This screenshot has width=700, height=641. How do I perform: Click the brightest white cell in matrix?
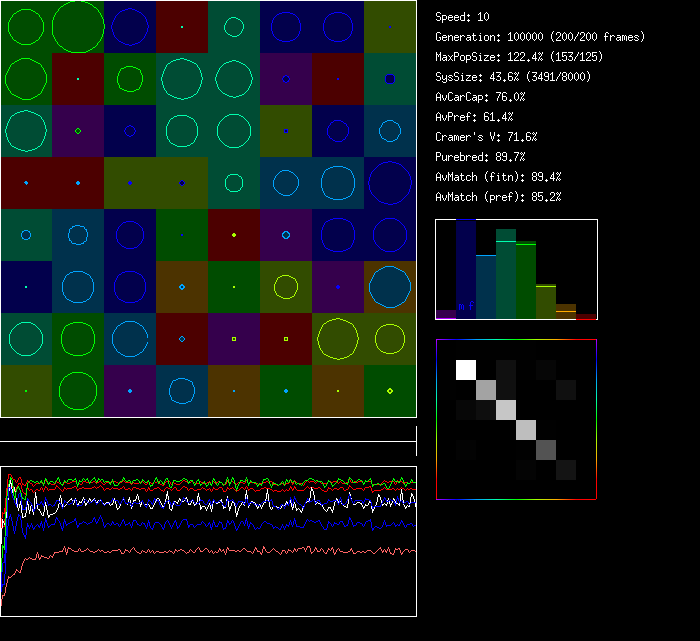point(466,370)
